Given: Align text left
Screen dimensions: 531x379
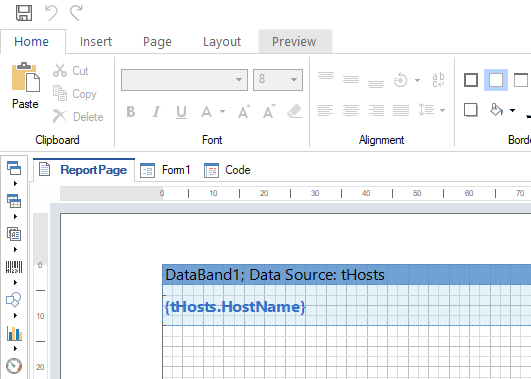Looking at the screenshot, I should click(325, 110).
